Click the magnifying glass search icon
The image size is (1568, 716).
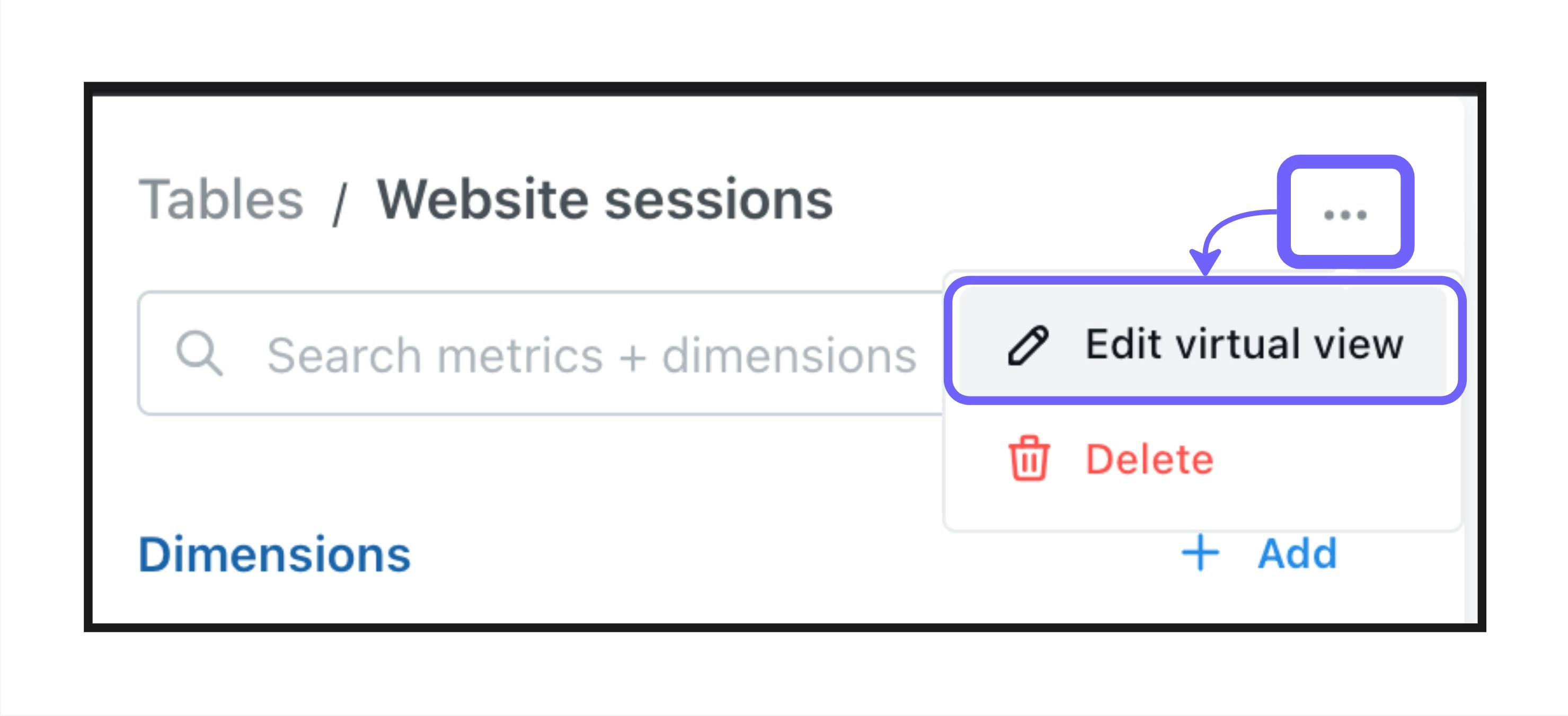[199, 353]
